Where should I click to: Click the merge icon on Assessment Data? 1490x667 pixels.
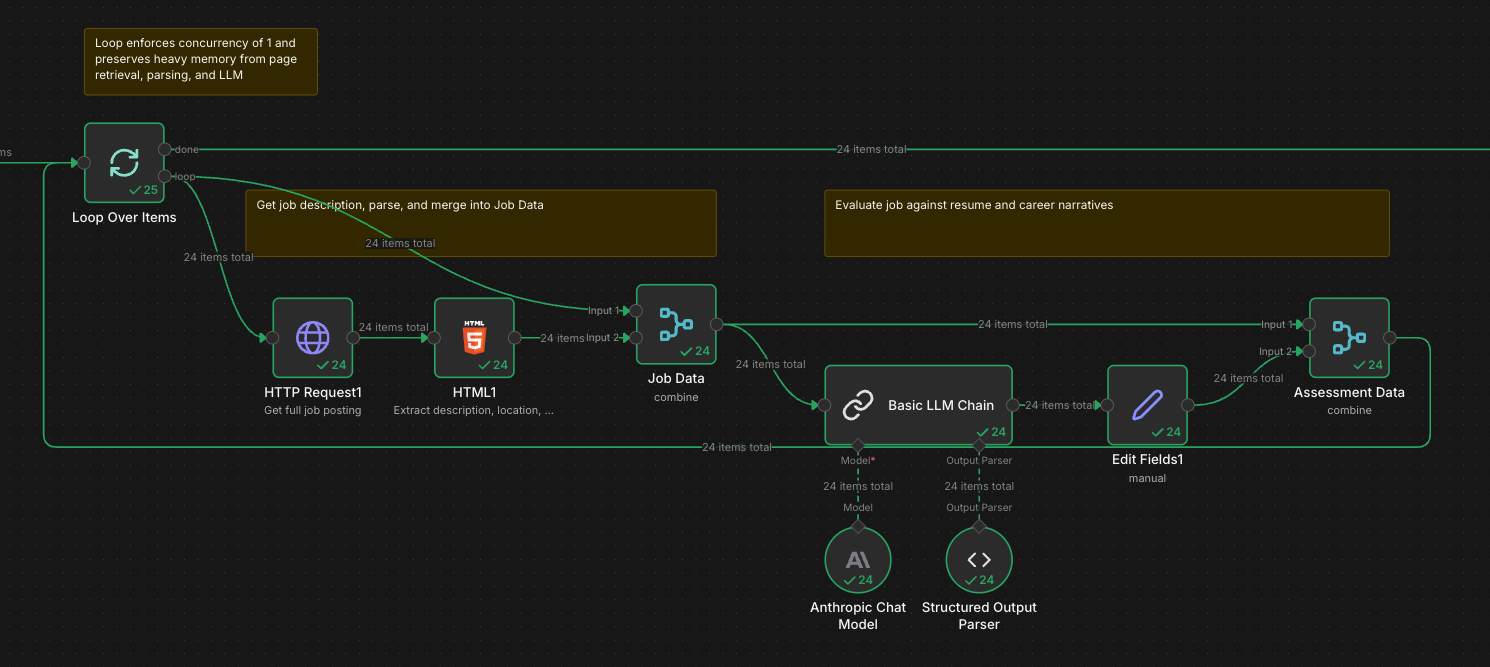pyautogui.click(x=1348, y=338)
